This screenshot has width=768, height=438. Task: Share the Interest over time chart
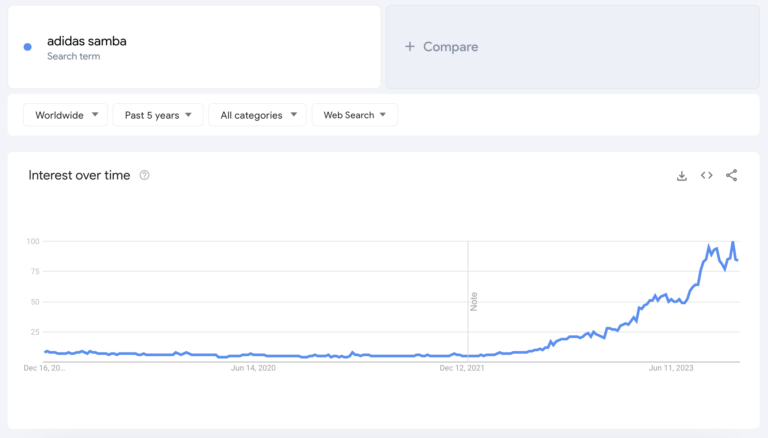point(732,176)
